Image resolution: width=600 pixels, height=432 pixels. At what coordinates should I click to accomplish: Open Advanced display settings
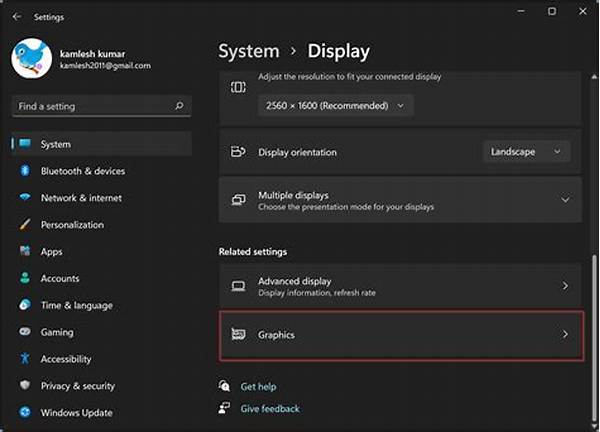pos(400,286)
